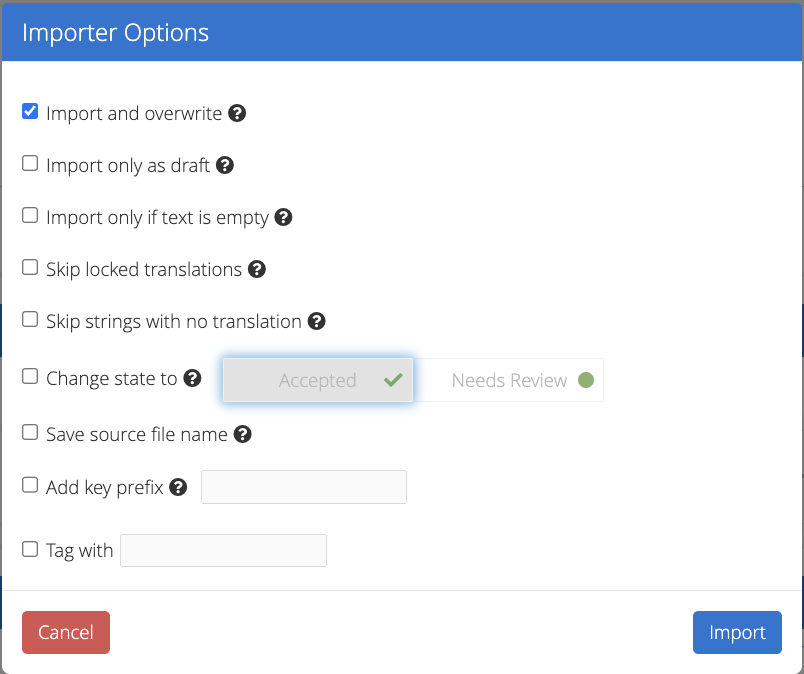
Task: Open help for Import and overwrite
Action: point(237,113)
